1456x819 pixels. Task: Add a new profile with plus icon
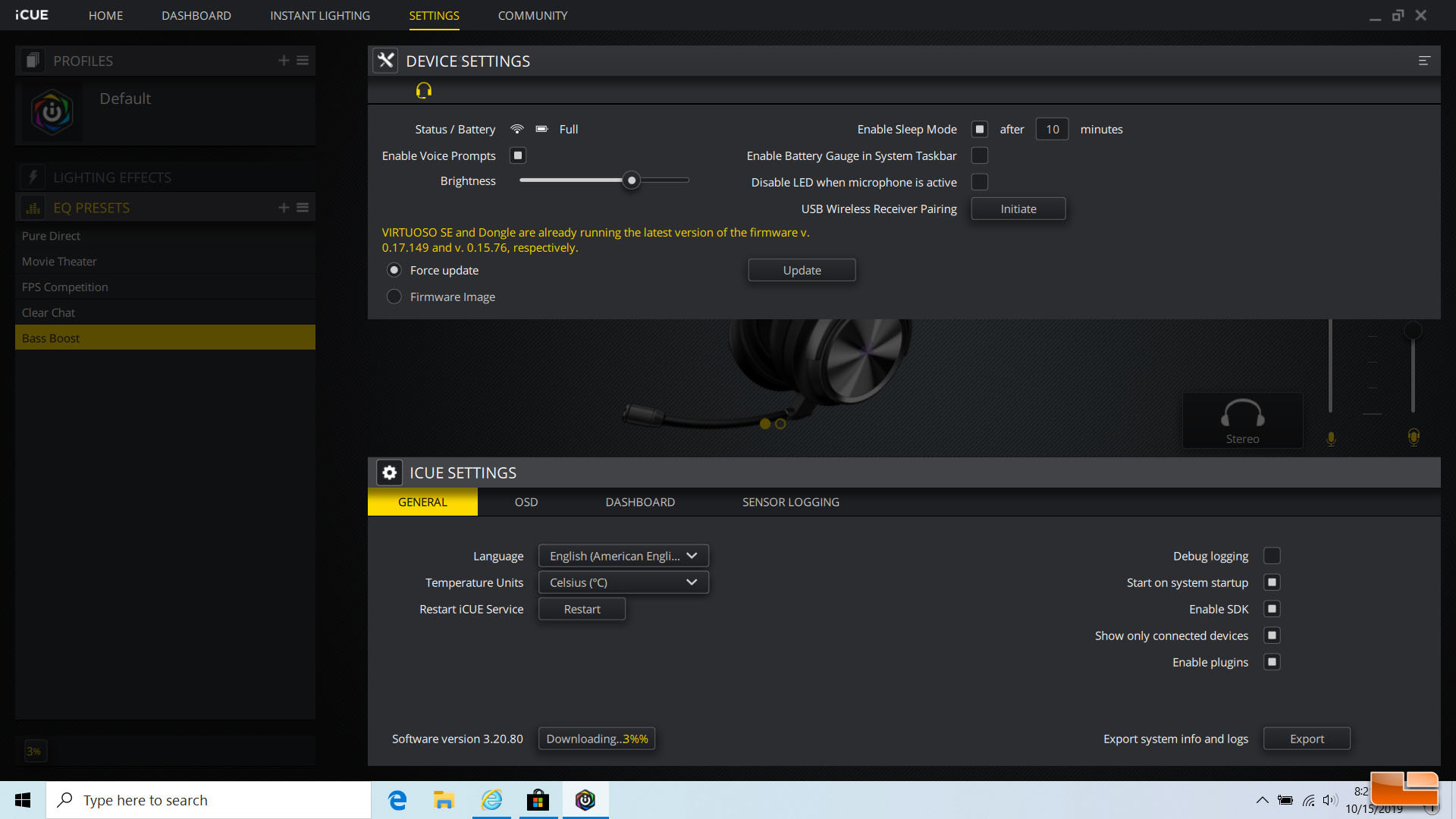point(284,61)
